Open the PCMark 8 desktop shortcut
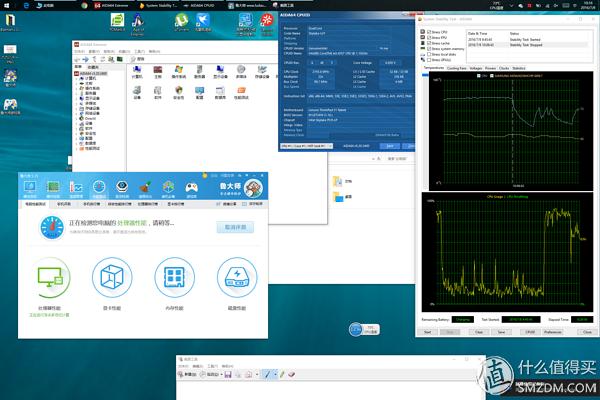The width and height of the screenshot is (600, 400). 117,20
